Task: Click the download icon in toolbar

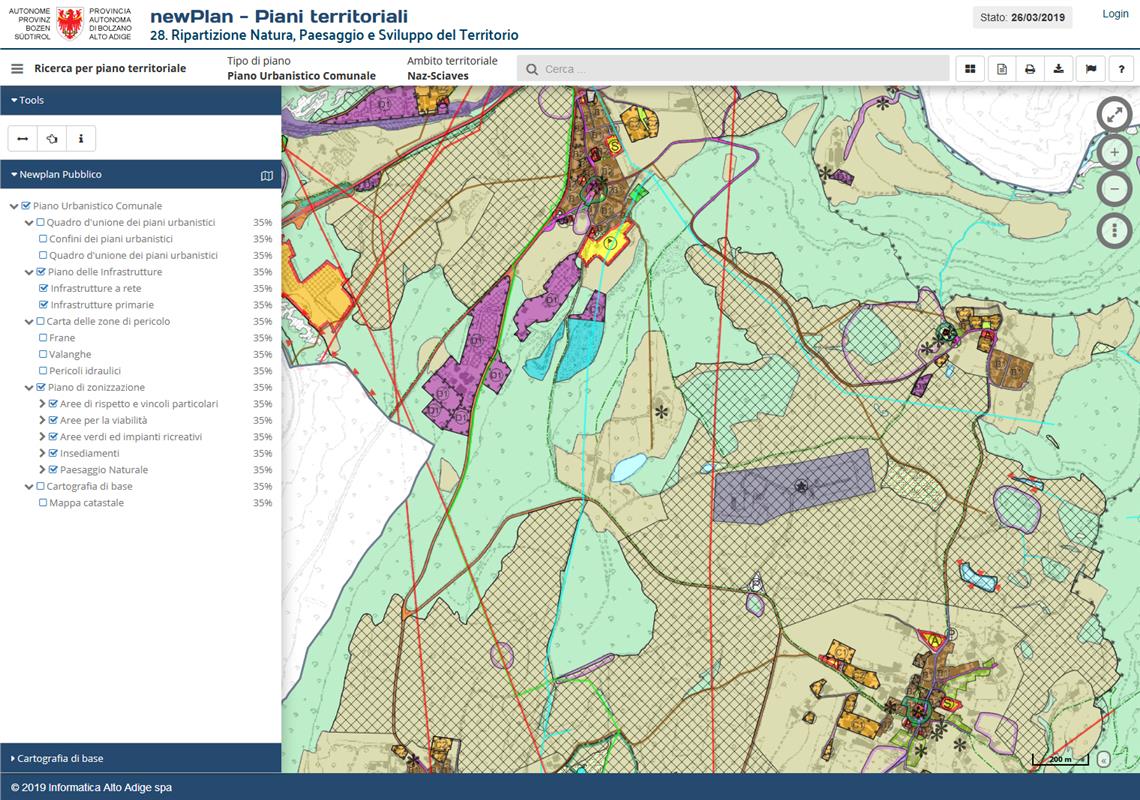Action: (x=1058, y=69)
